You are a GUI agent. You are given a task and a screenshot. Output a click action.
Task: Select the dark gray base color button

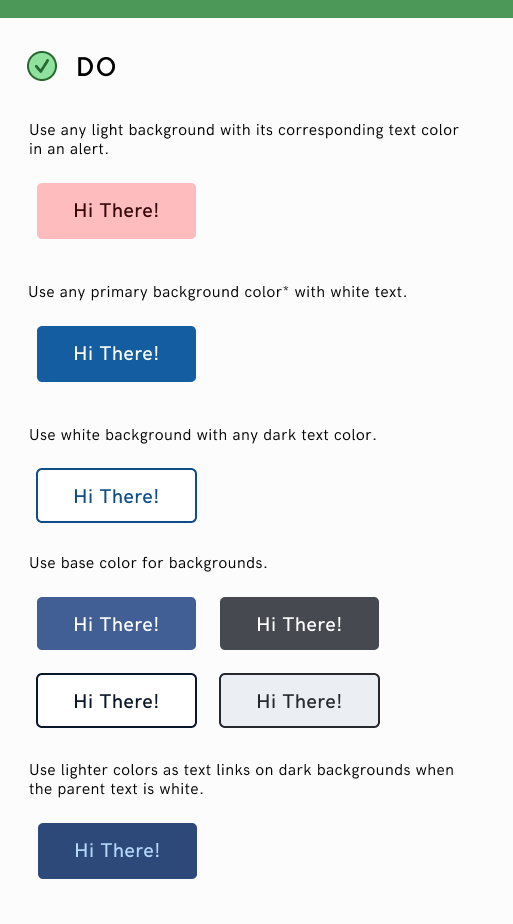[299, 623]
